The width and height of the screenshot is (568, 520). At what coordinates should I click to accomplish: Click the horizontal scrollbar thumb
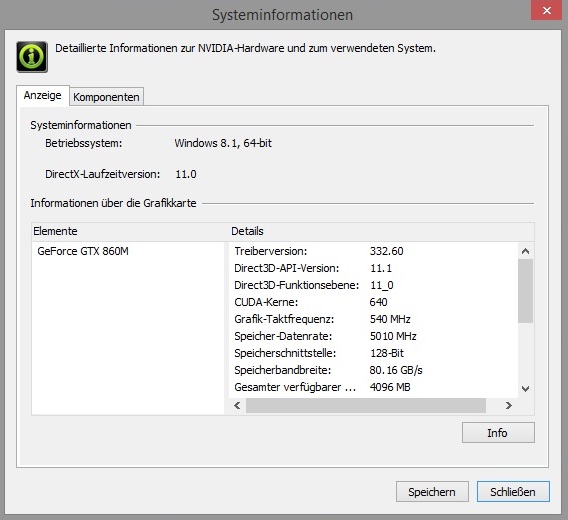click(366, 405)
